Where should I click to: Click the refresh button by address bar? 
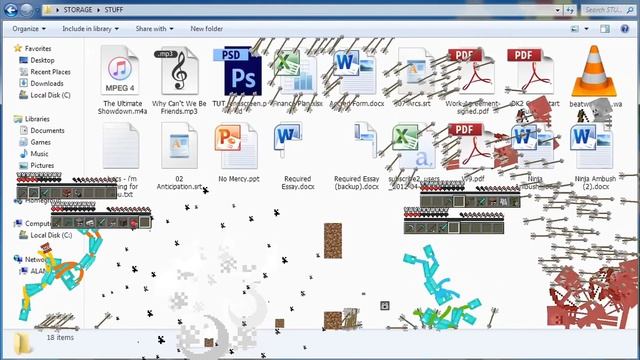(x=570, y=10)
